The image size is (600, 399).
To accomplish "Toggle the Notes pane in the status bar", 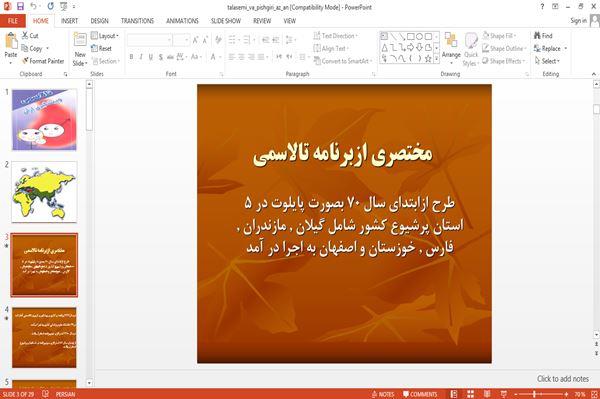I will pyautogui.click(x=383, y=394).
